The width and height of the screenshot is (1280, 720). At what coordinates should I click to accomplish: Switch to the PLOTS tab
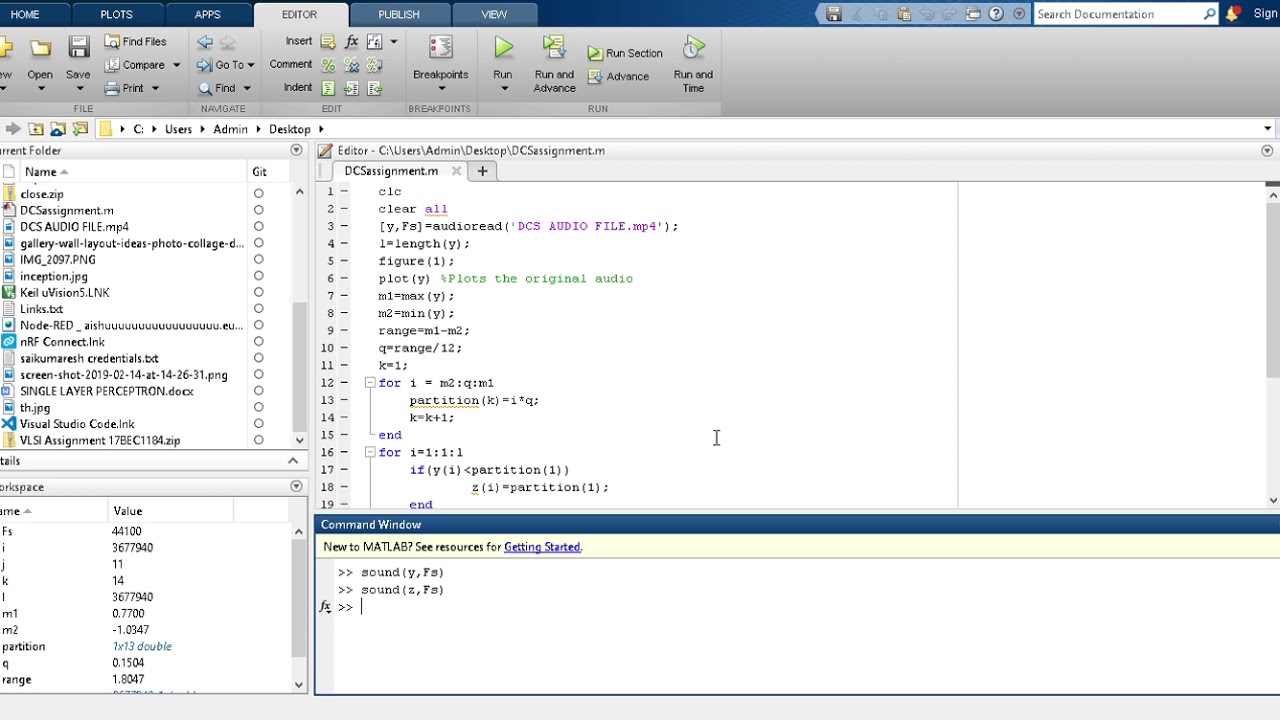click(116, 14)
